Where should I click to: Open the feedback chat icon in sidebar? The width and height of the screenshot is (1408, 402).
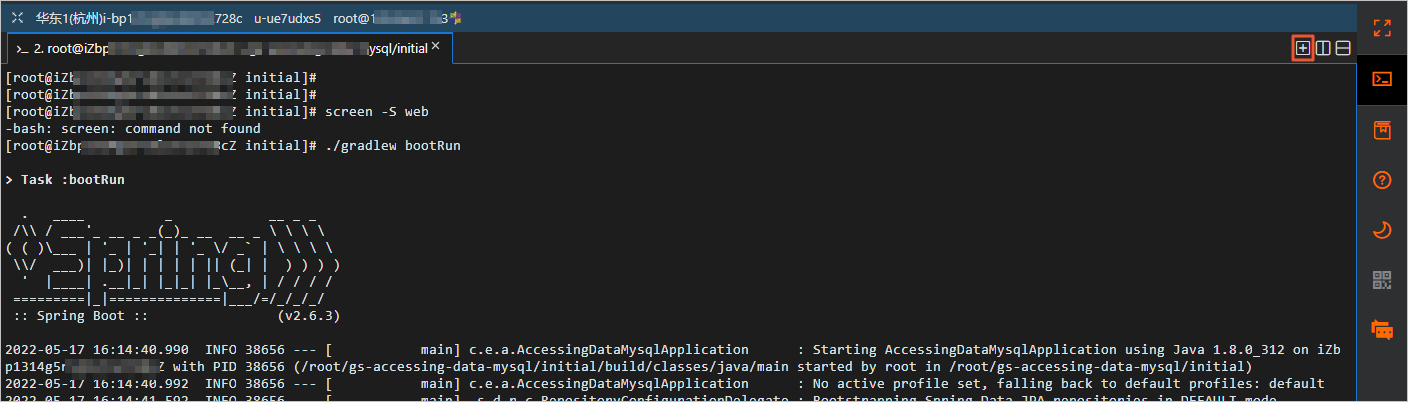pos(1382,329)
